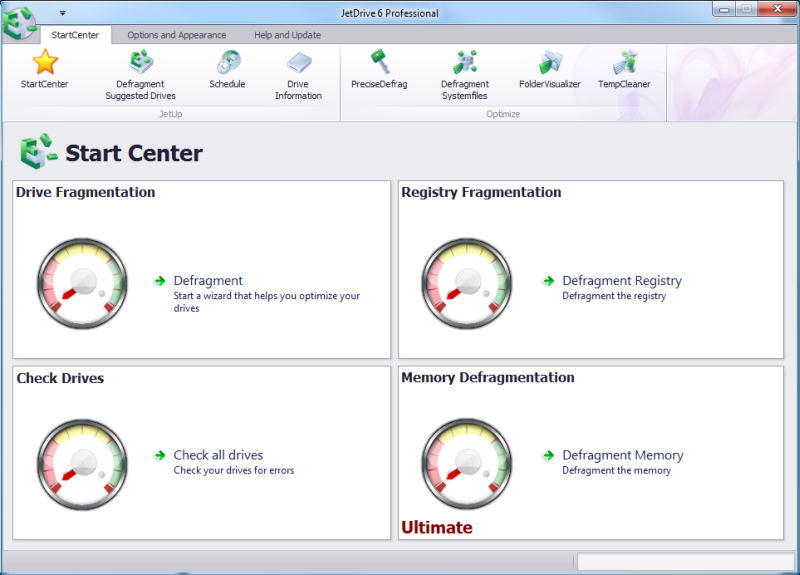Click the Start Center heading logo
800x575 pixels.
[x=38, y=151]
